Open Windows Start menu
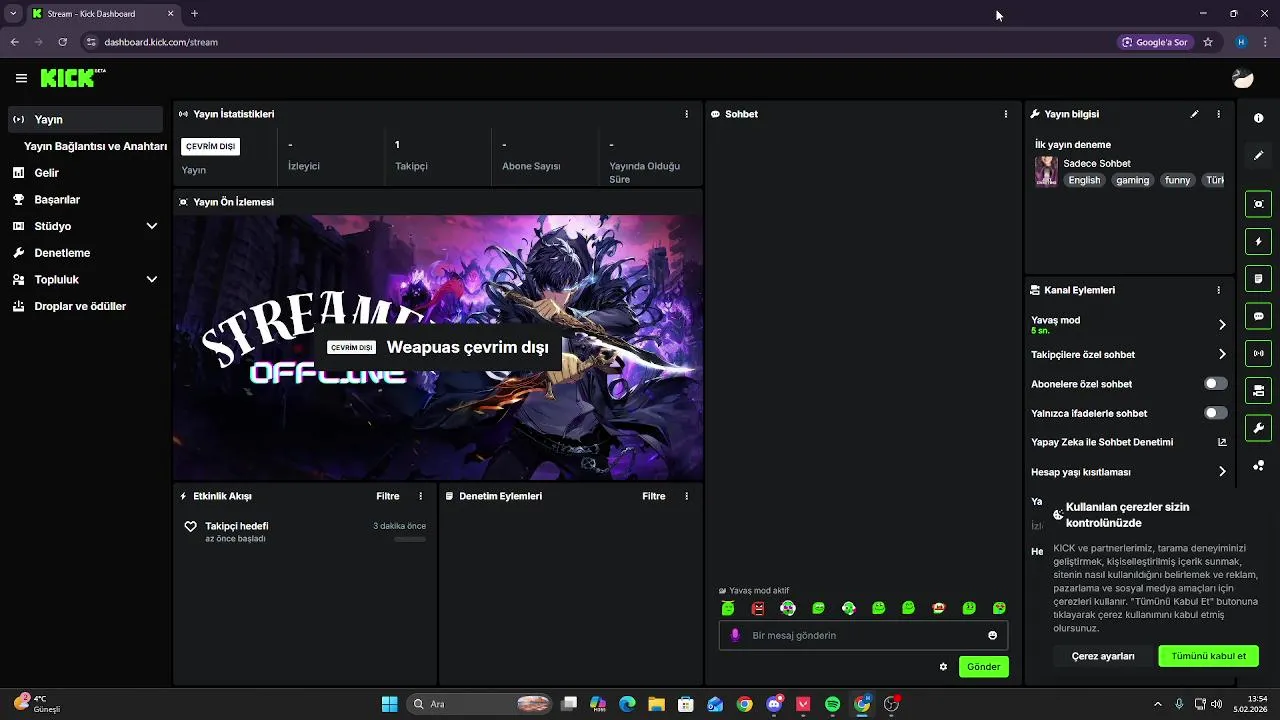Image resolution: width=1280 pixels, height=720 pixels. point(389,704)
